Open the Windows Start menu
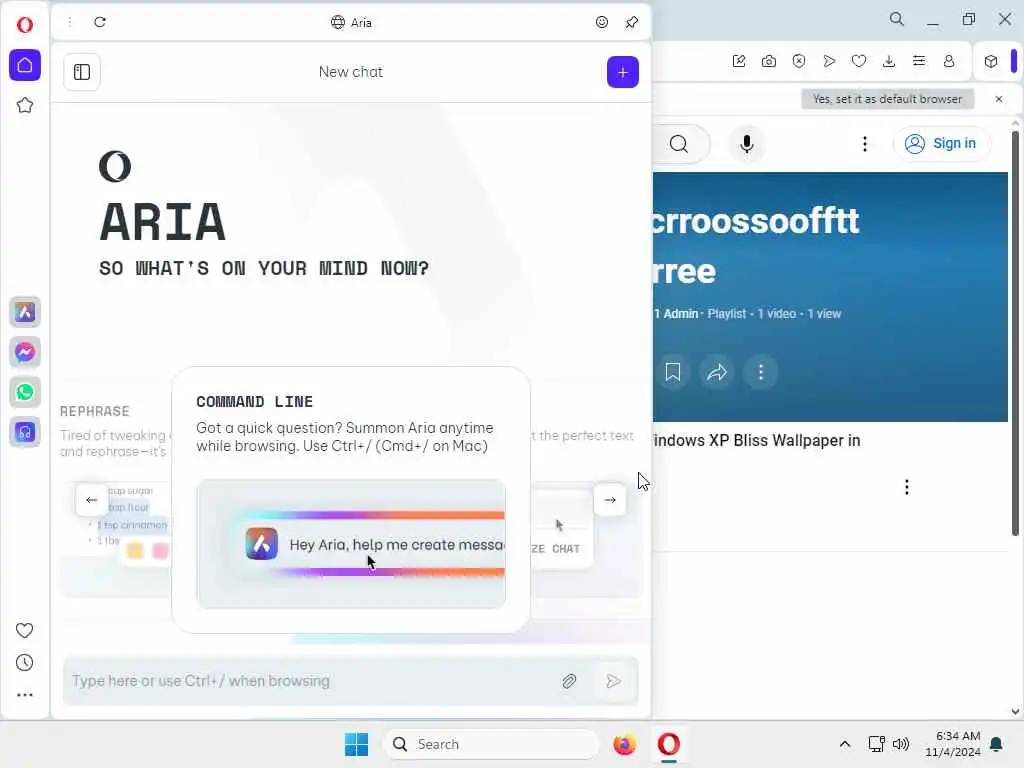 (x=357, y=744)
